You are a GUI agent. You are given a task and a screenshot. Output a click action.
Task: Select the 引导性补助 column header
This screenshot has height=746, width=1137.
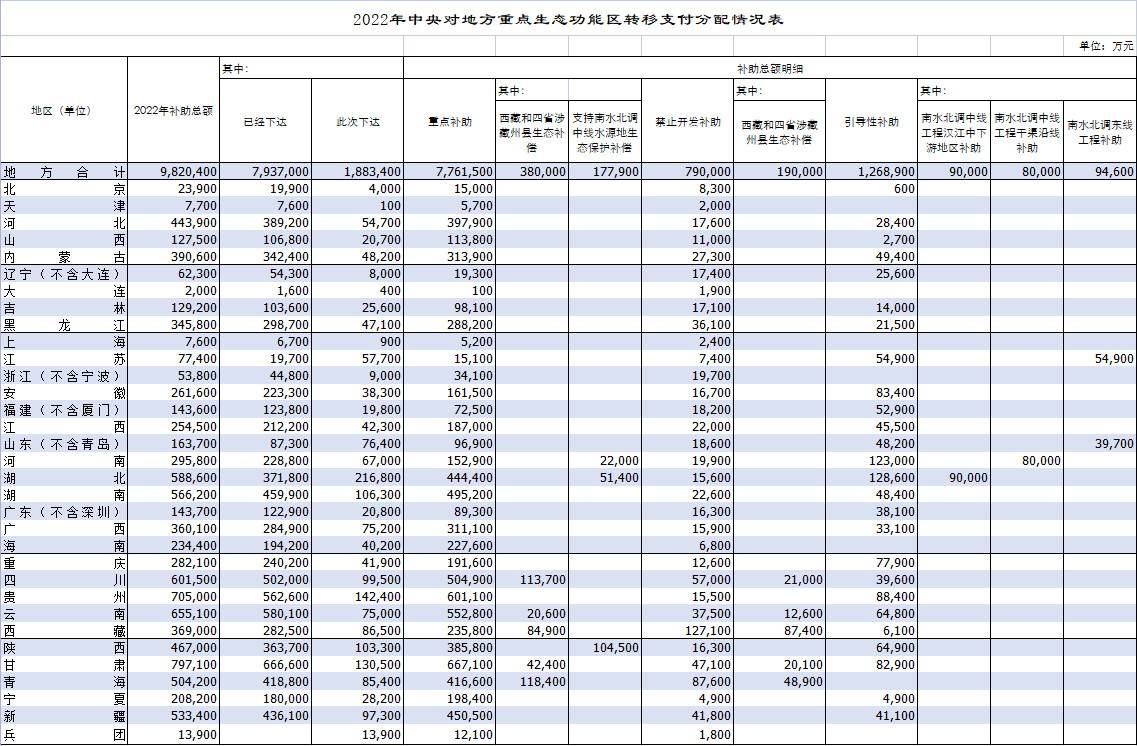click(871, 122)
